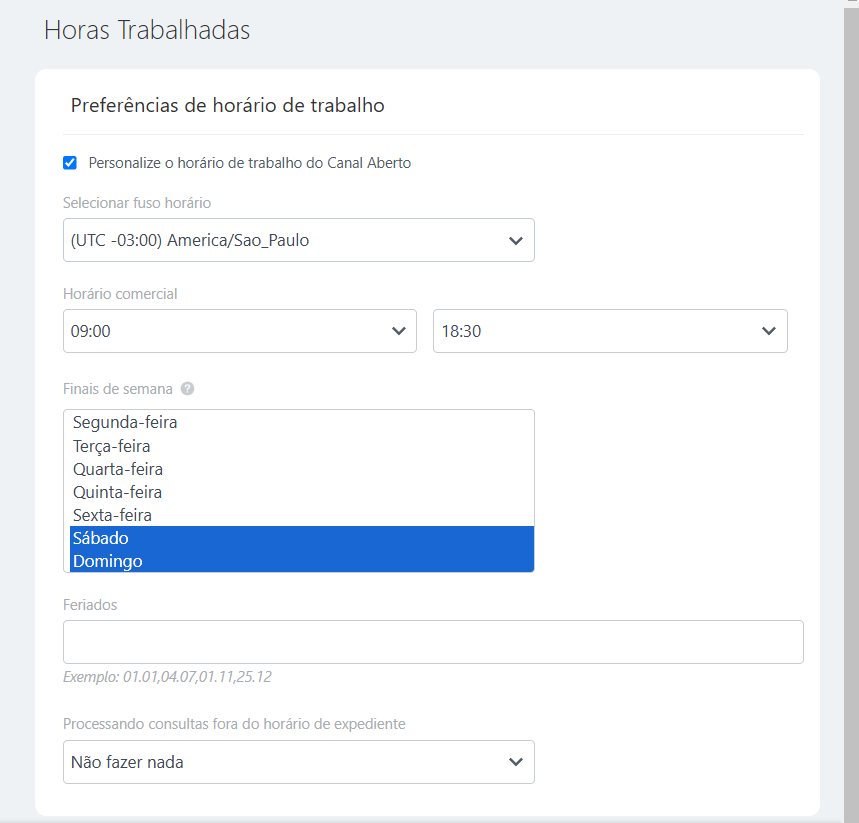Click the chevron arrow on the 18:30 selector
This screenshot has height=823, width=859.
768,331
